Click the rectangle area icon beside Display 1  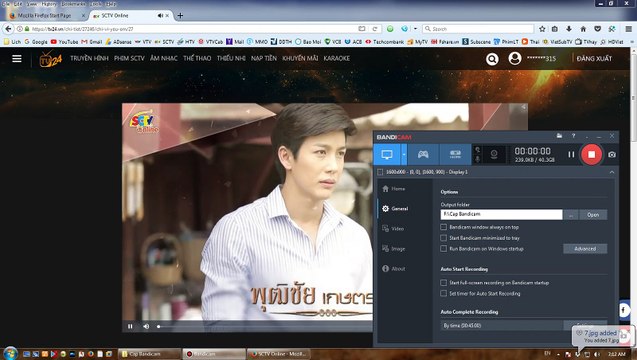[380, 172]
